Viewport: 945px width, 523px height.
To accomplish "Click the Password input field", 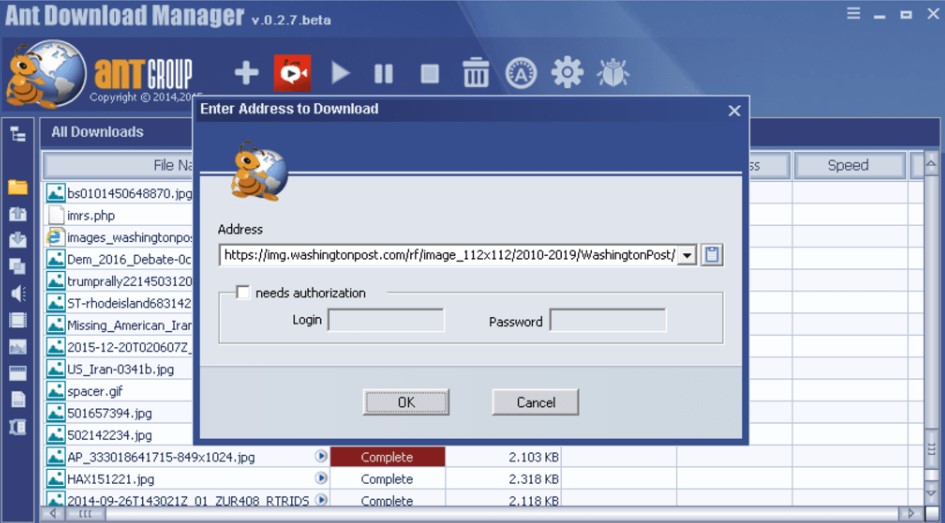I will (608, 321).
